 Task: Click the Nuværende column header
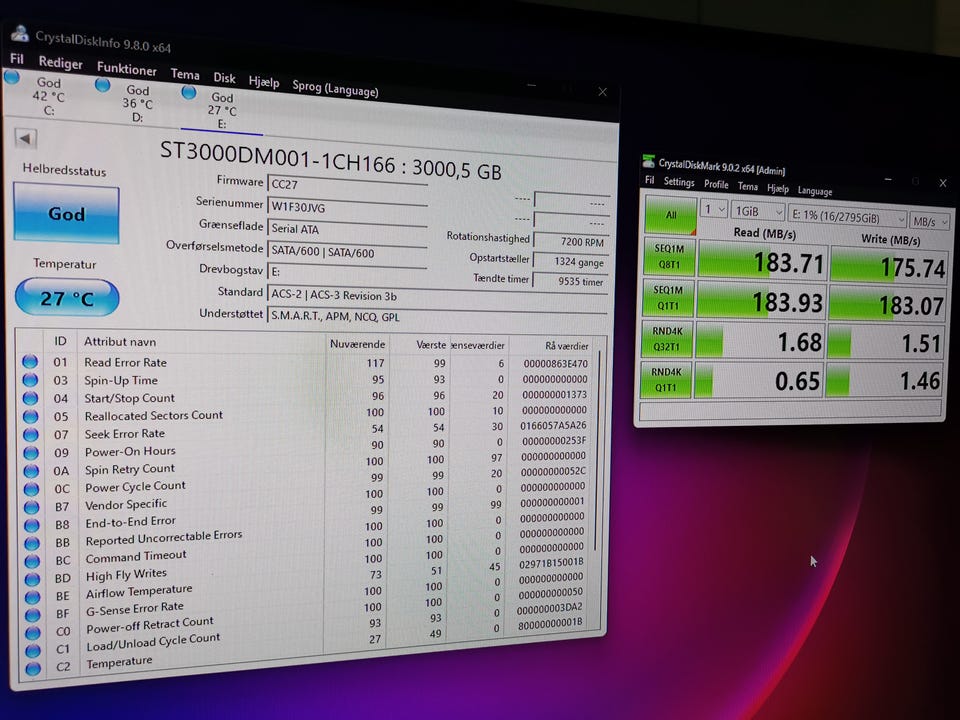[358, 344]
